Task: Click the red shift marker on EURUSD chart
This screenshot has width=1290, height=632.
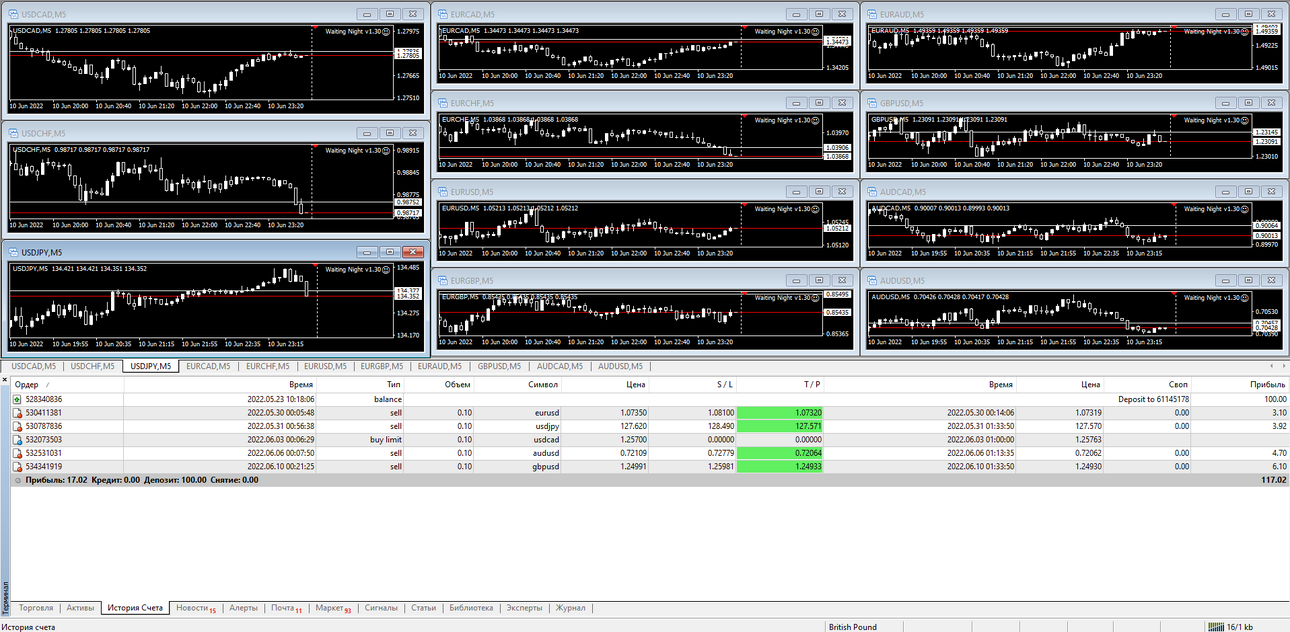Action: click(744, 204)
